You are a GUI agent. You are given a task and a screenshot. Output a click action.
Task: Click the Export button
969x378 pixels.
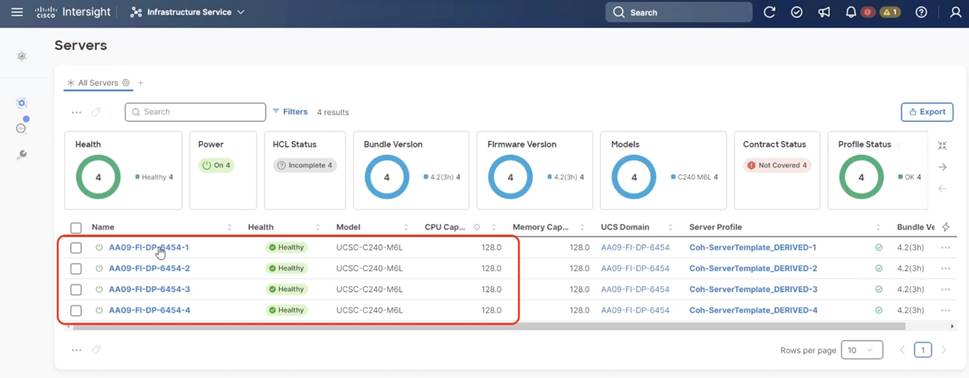point(927,112)
